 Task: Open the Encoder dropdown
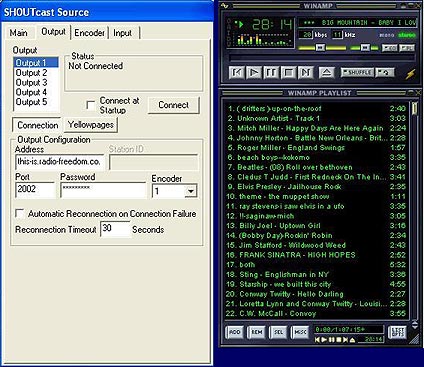191,191
